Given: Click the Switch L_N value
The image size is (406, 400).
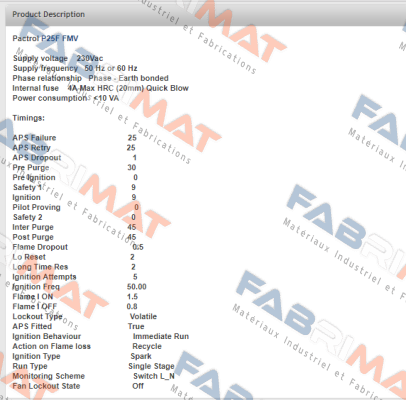Looking at the screenshot, I should click(154, 376).
